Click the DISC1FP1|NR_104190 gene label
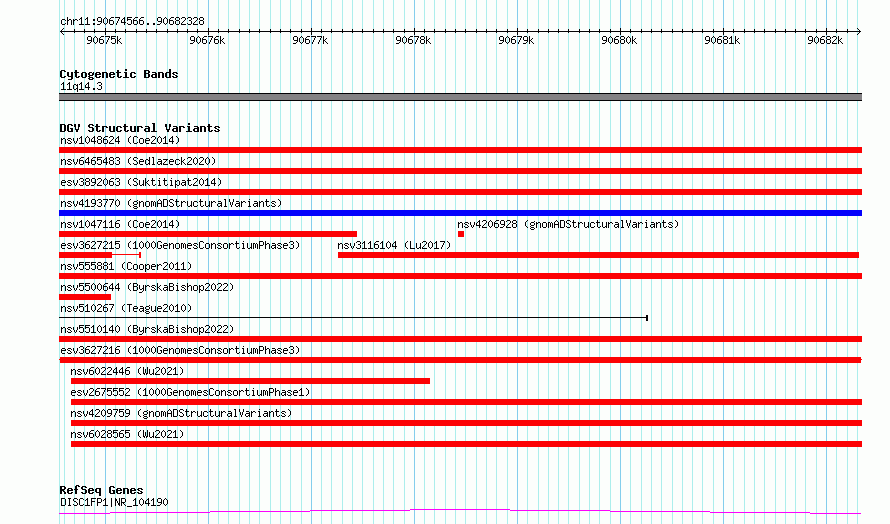Image resolution: width=890 pixels, height=524 pixels. 114,502
